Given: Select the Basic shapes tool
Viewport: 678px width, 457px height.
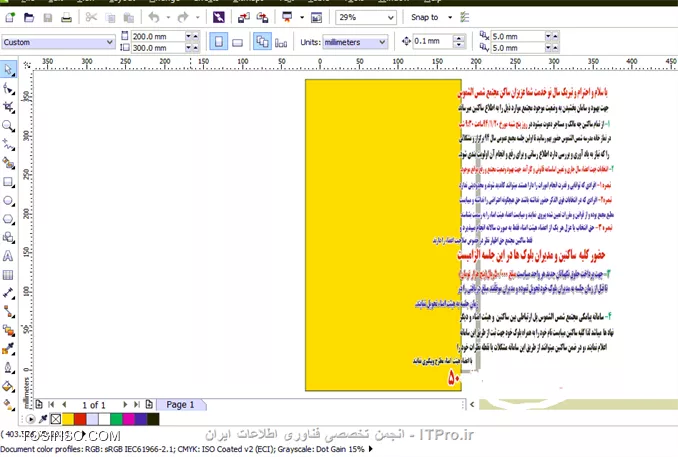Looking at the screenshot, I should click(8, 237).
